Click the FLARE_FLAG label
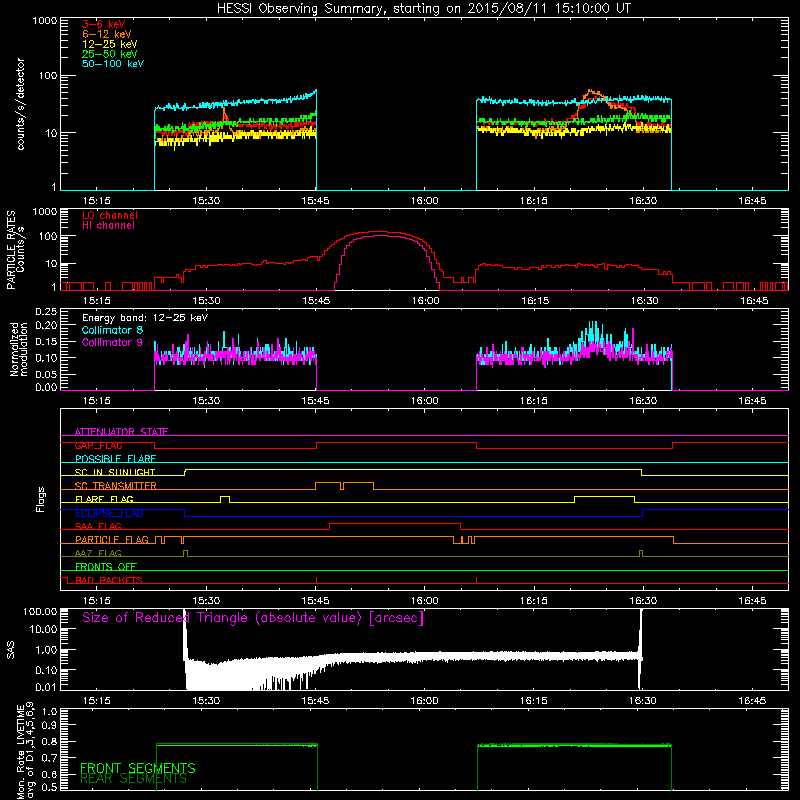800x800 pixels. [104, 499]
